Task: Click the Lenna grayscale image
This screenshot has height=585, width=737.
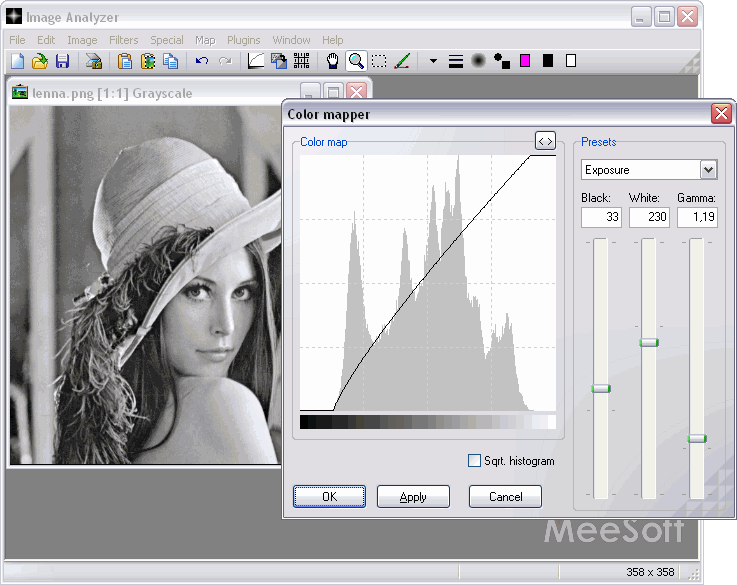Action: coord(145,285)
